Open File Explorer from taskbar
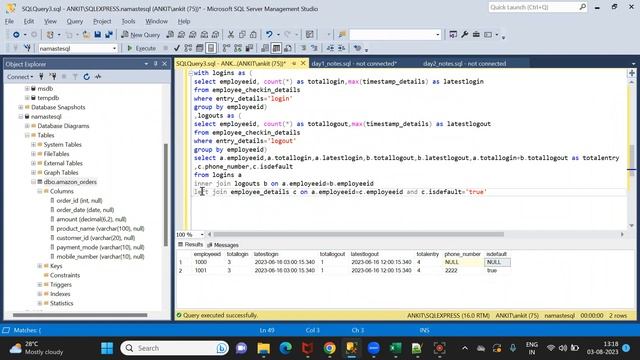This screenshot has width=640, height=360. [263, 348]
